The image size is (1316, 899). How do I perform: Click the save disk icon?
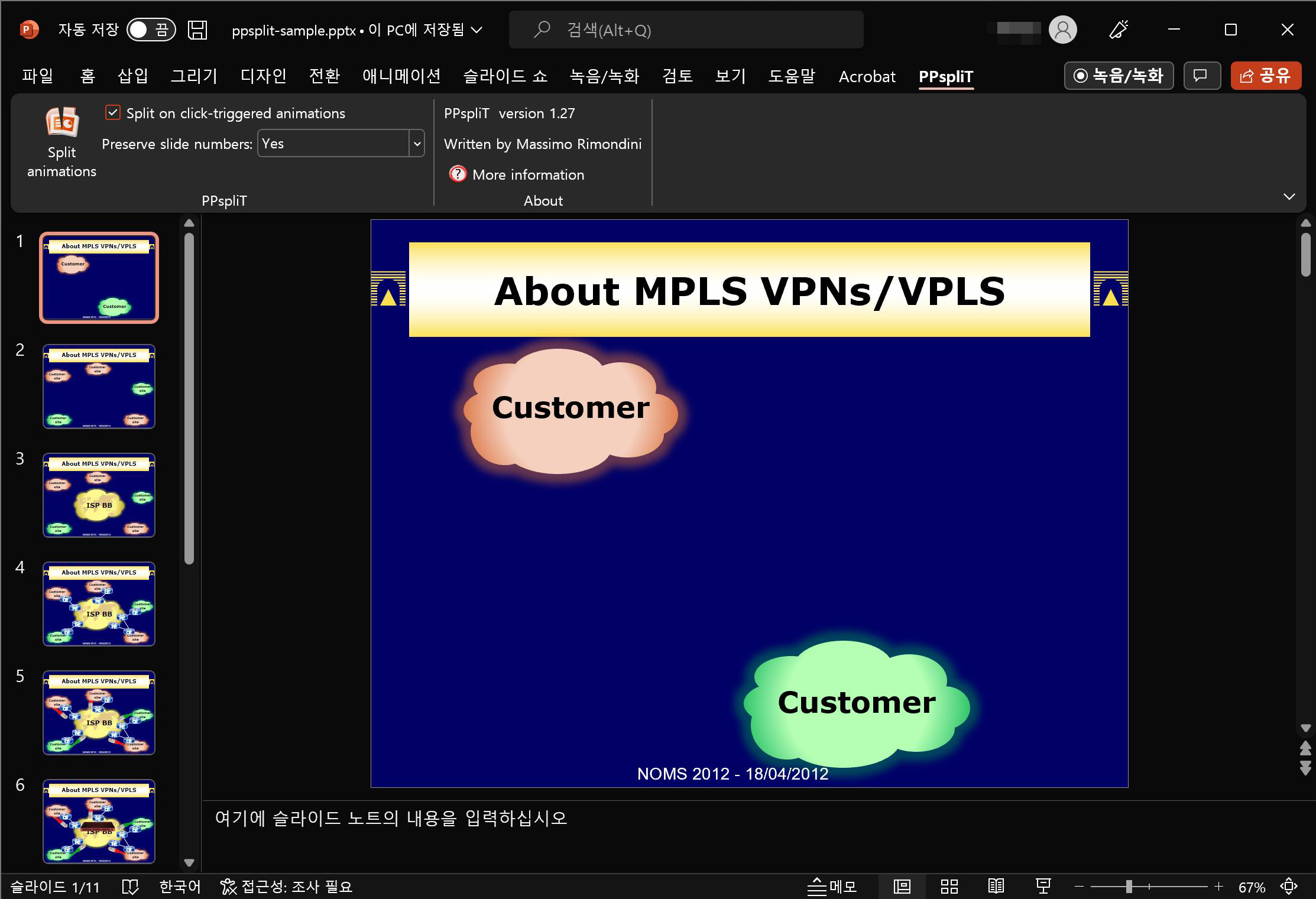pyautogui.click(x=197, y=30)
